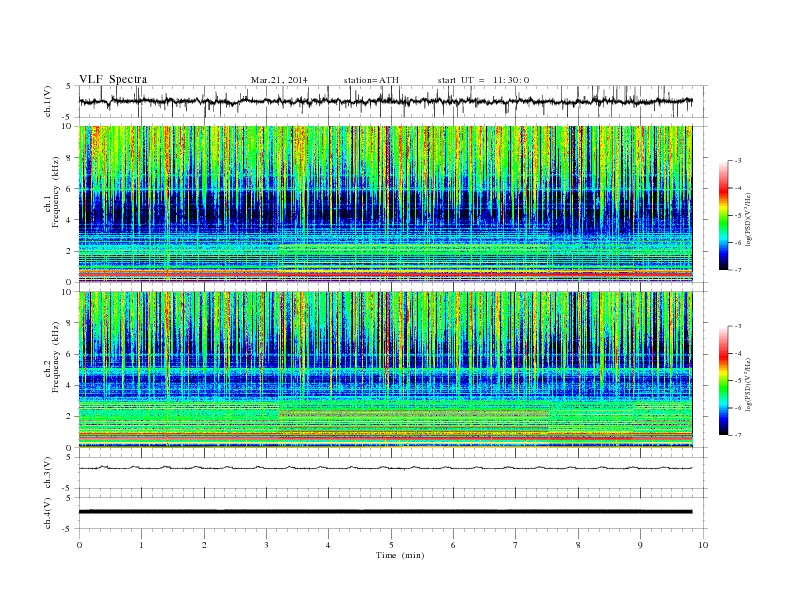Click the ch.2 spectrogram panel
The height and width of the screenshot is (612, 792).
click(x=385, y=370)
